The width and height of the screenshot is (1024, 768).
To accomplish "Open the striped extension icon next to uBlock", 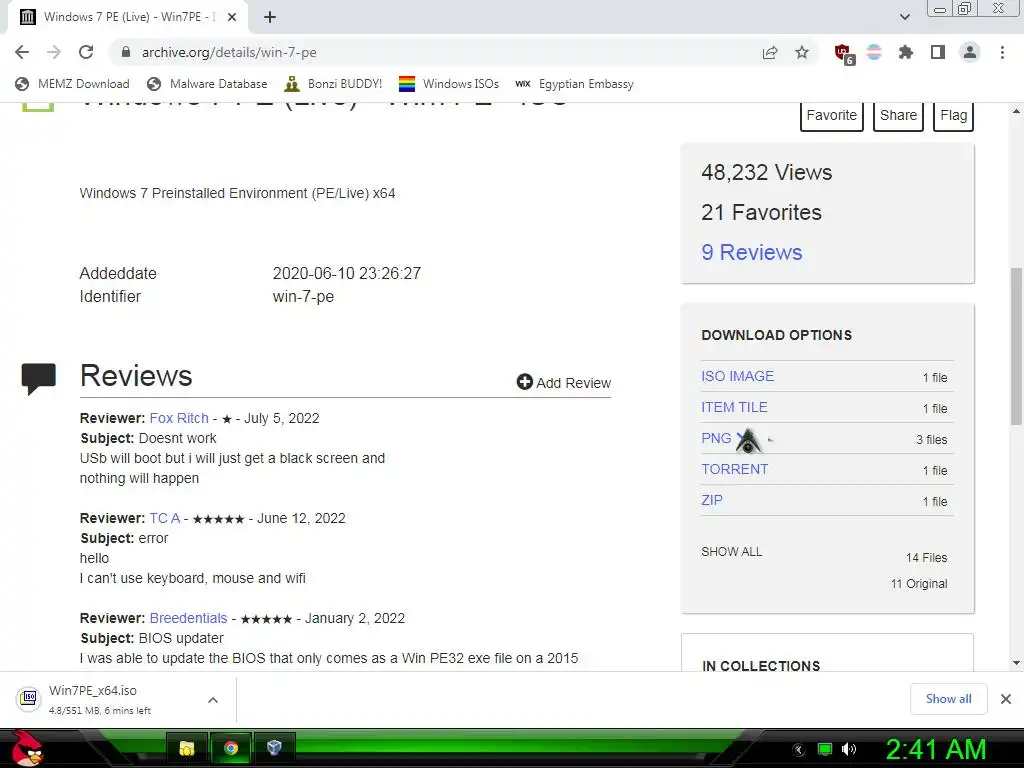I will point(874,52).
